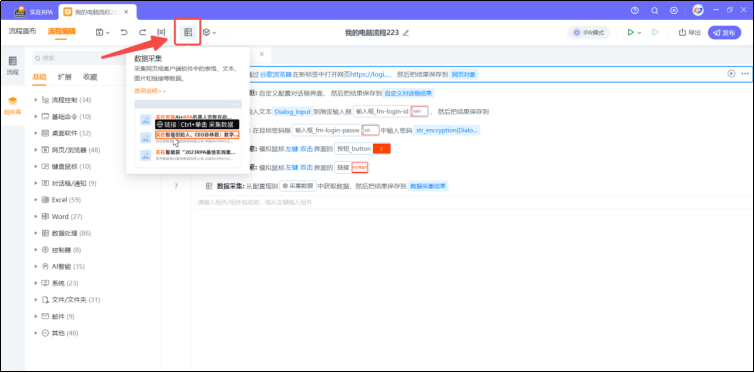The width and height of the screenshot is (755, 373).
Task: Select the 基础 components tab
Action: pyautogui.click(x=39, y=77)
